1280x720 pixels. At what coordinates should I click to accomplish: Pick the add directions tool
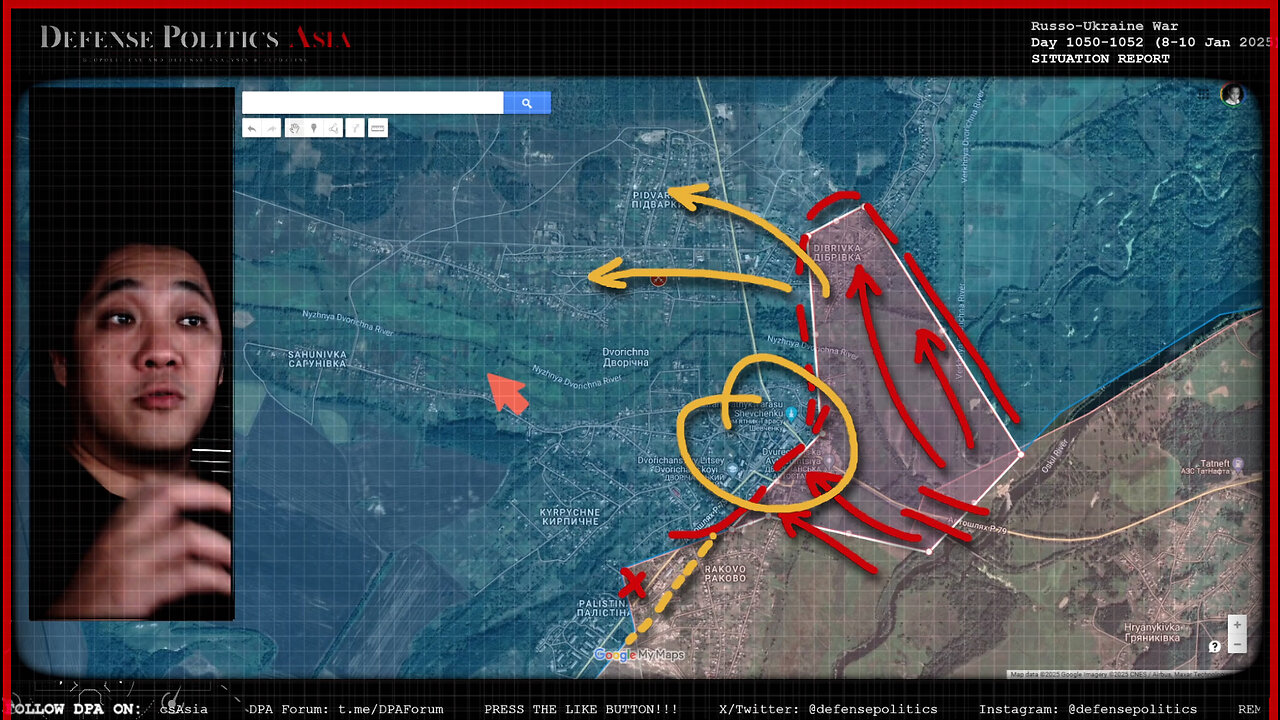pyautogui.click(x=355, y=128)
